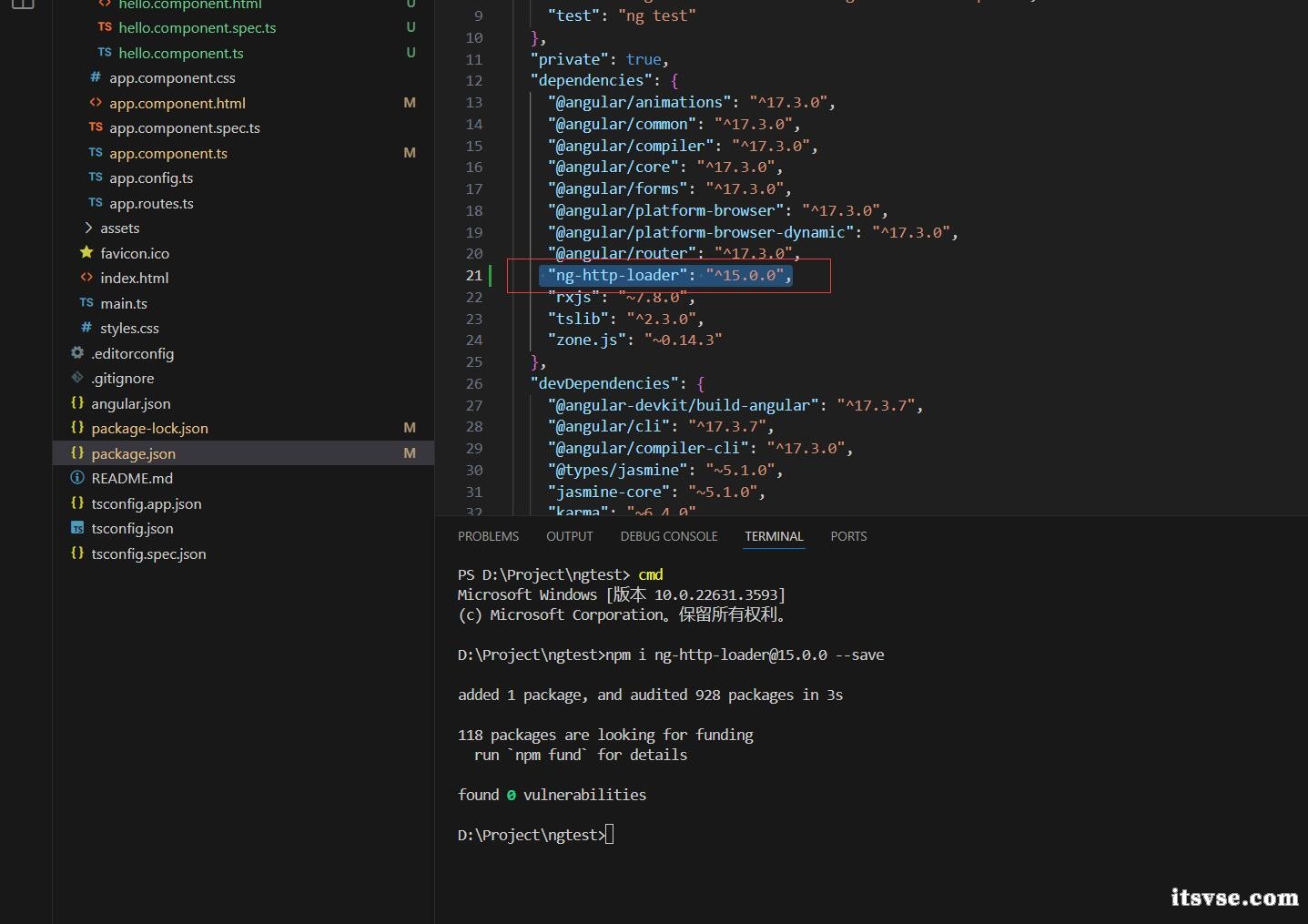
Task: Expand the assets folder chevron
Action: coord(87,228)
